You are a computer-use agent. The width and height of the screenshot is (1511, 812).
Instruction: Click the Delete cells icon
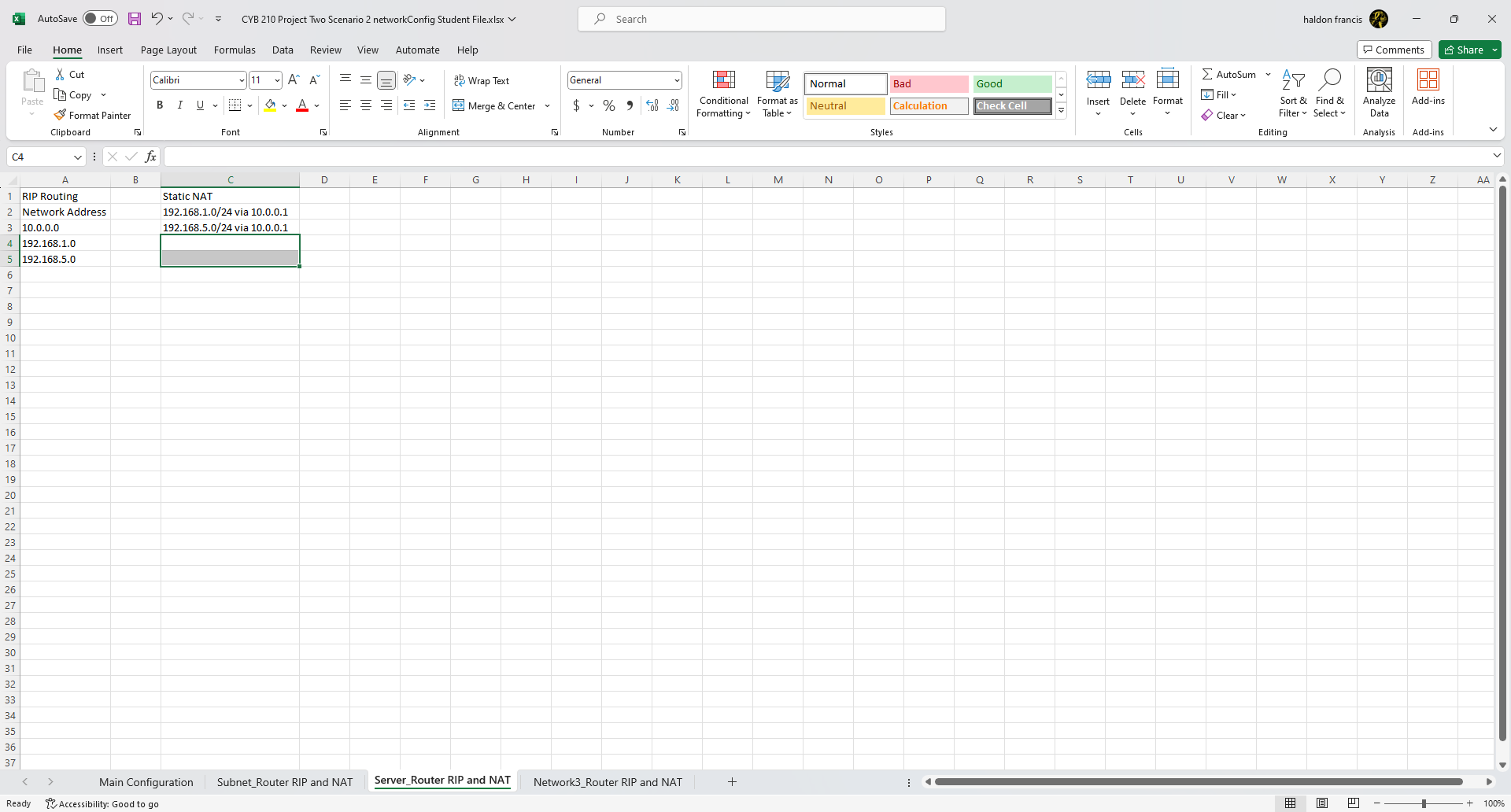1133,79
